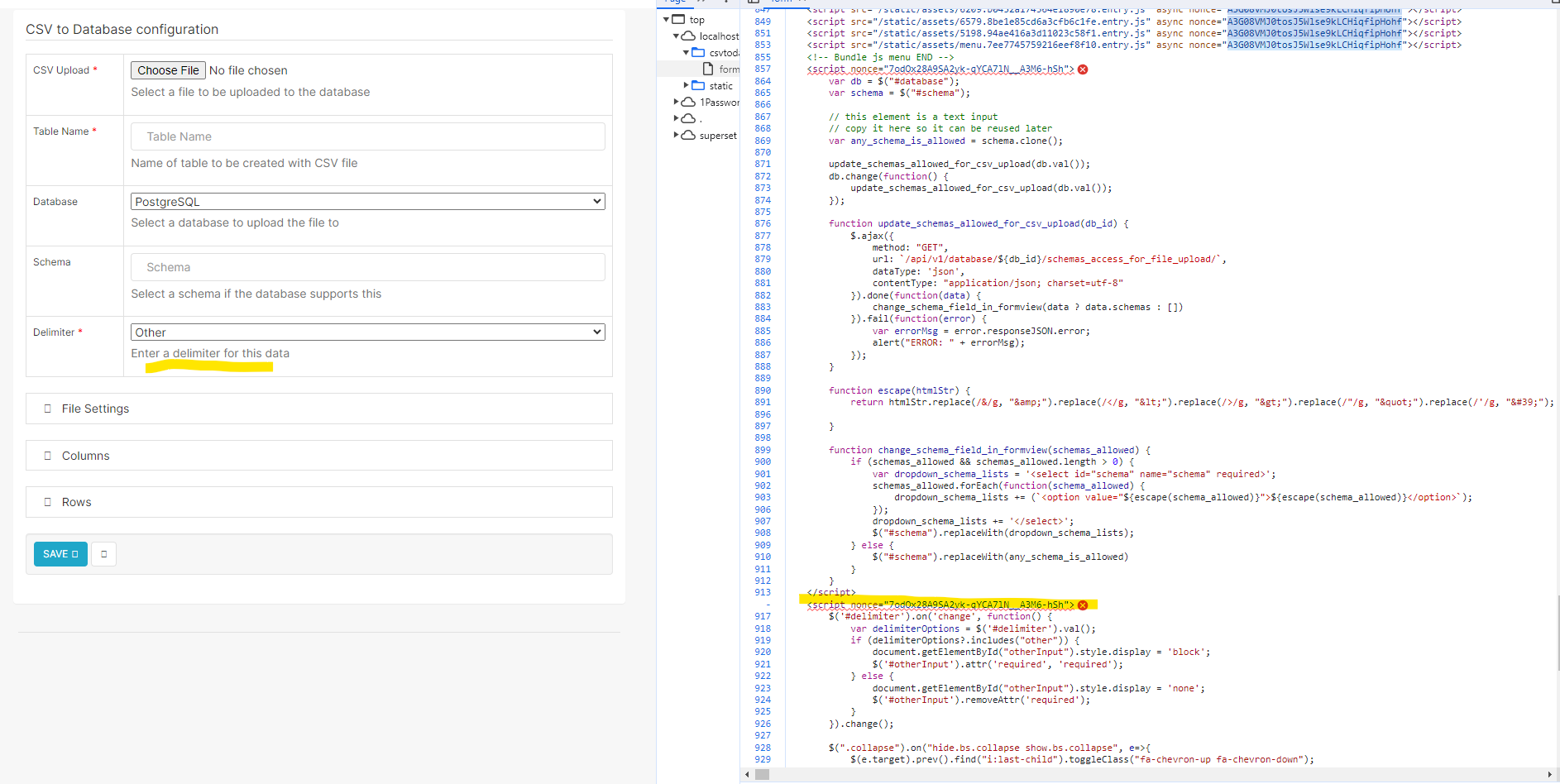Click the error icon on highlighted nonce script line
This screenshot has height=784, width=1560.
[x=1083, y=605]
